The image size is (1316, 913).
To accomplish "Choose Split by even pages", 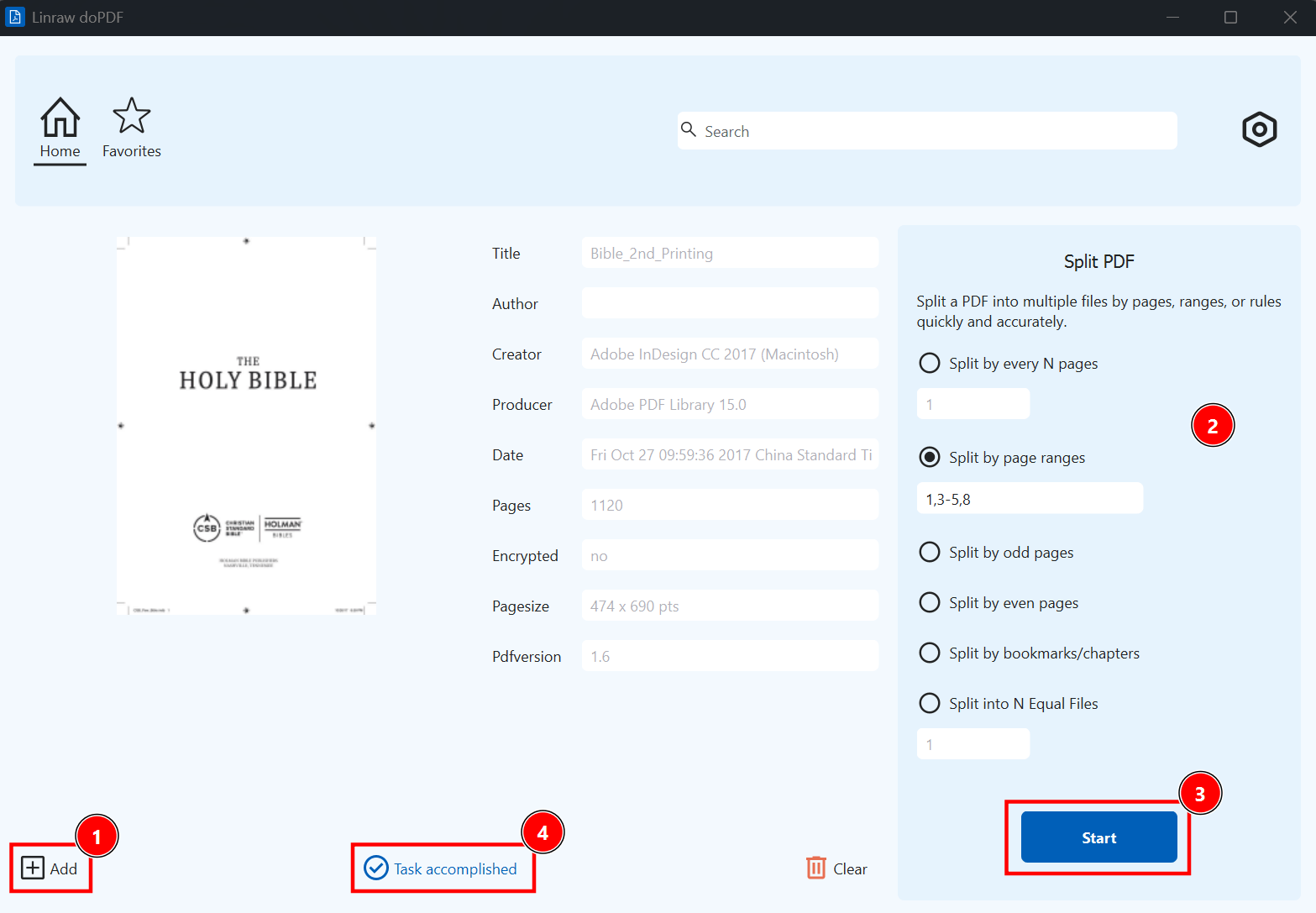I will (930, 603).
